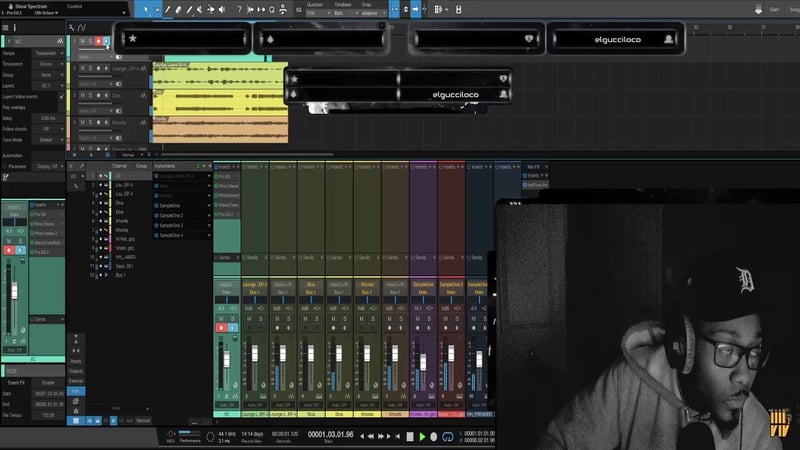Image resolution: width=800 pixels, height=450 pixels.
Task: Select the Mute tool in the toolbar
Action: point(199,9)
